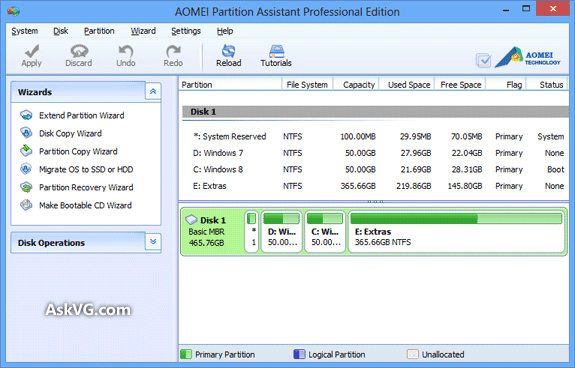Screen dimensions: 575x368
Task: Click the Discard toolbar icon
Action: [x=79, y=51]
